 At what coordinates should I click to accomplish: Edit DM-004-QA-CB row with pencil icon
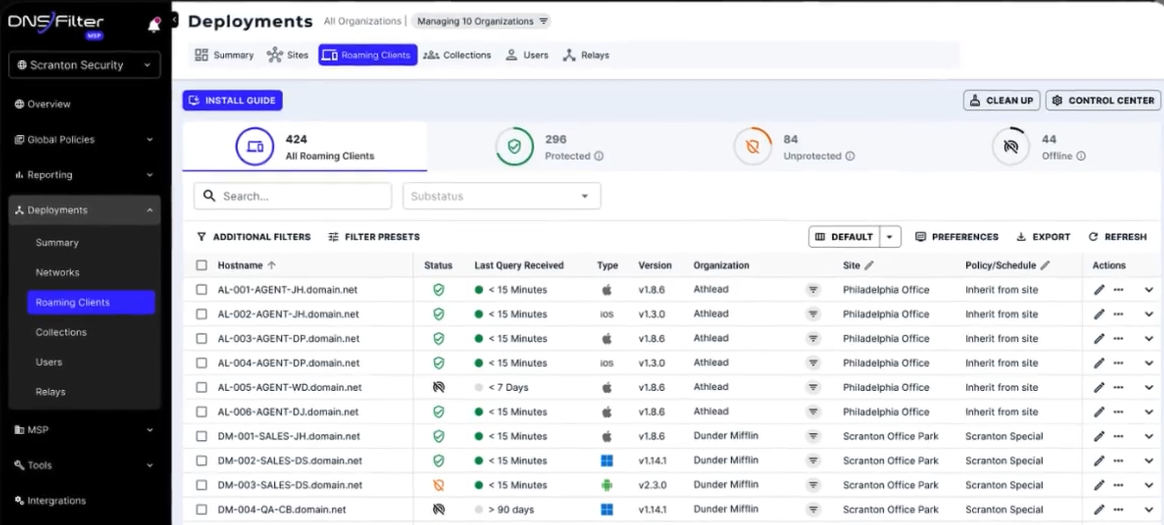[x=1099, y=509]
